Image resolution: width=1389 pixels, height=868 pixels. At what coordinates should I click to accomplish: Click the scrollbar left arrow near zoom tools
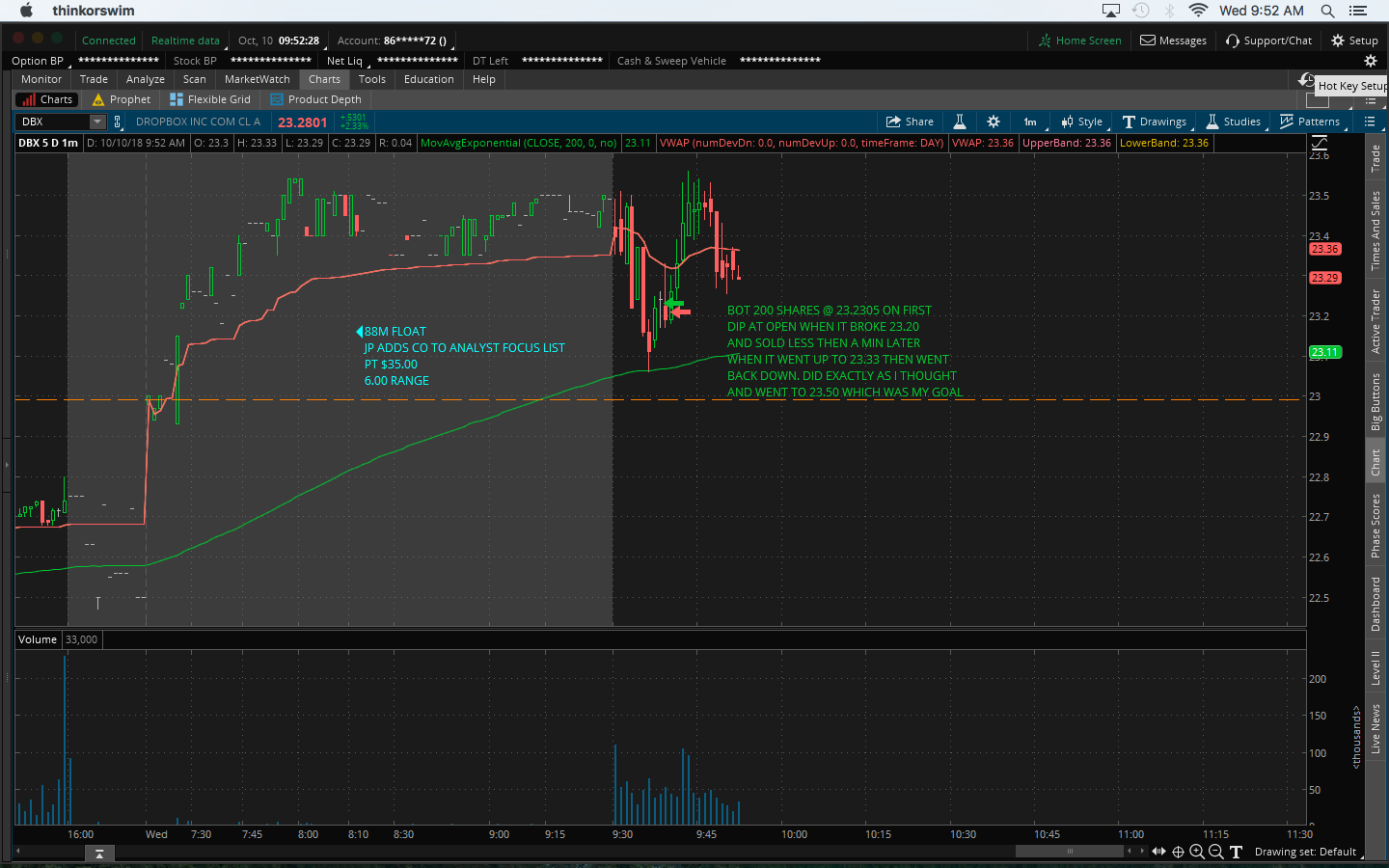pos(1130,851)
